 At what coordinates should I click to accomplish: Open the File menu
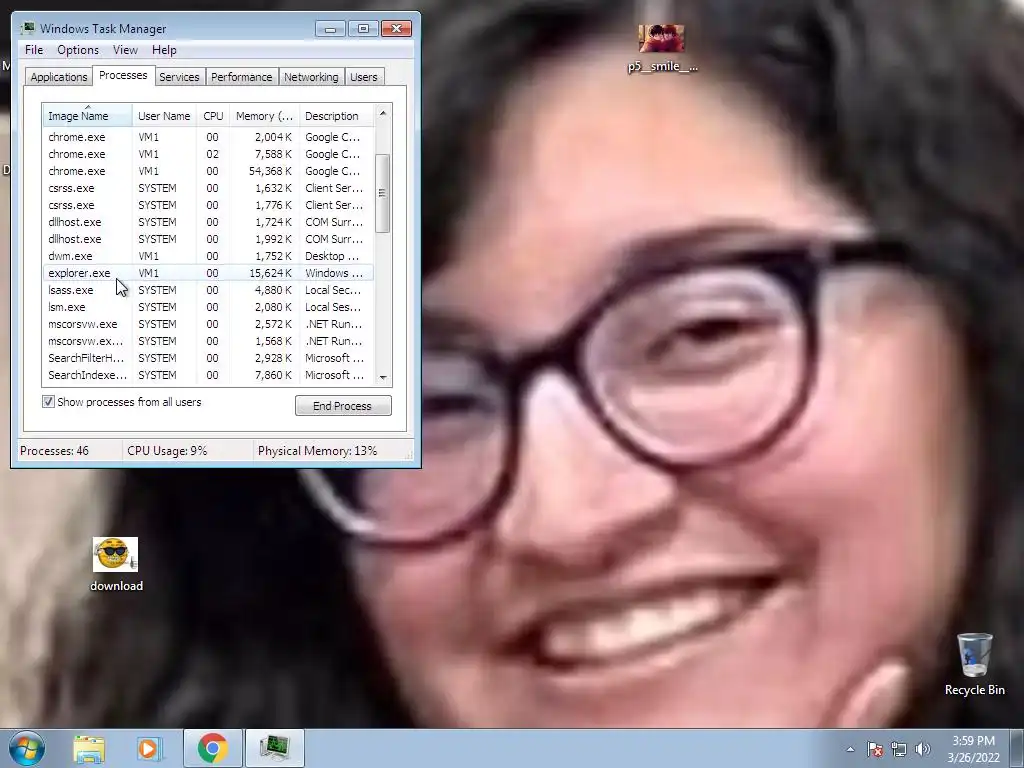tap(34, 50)
